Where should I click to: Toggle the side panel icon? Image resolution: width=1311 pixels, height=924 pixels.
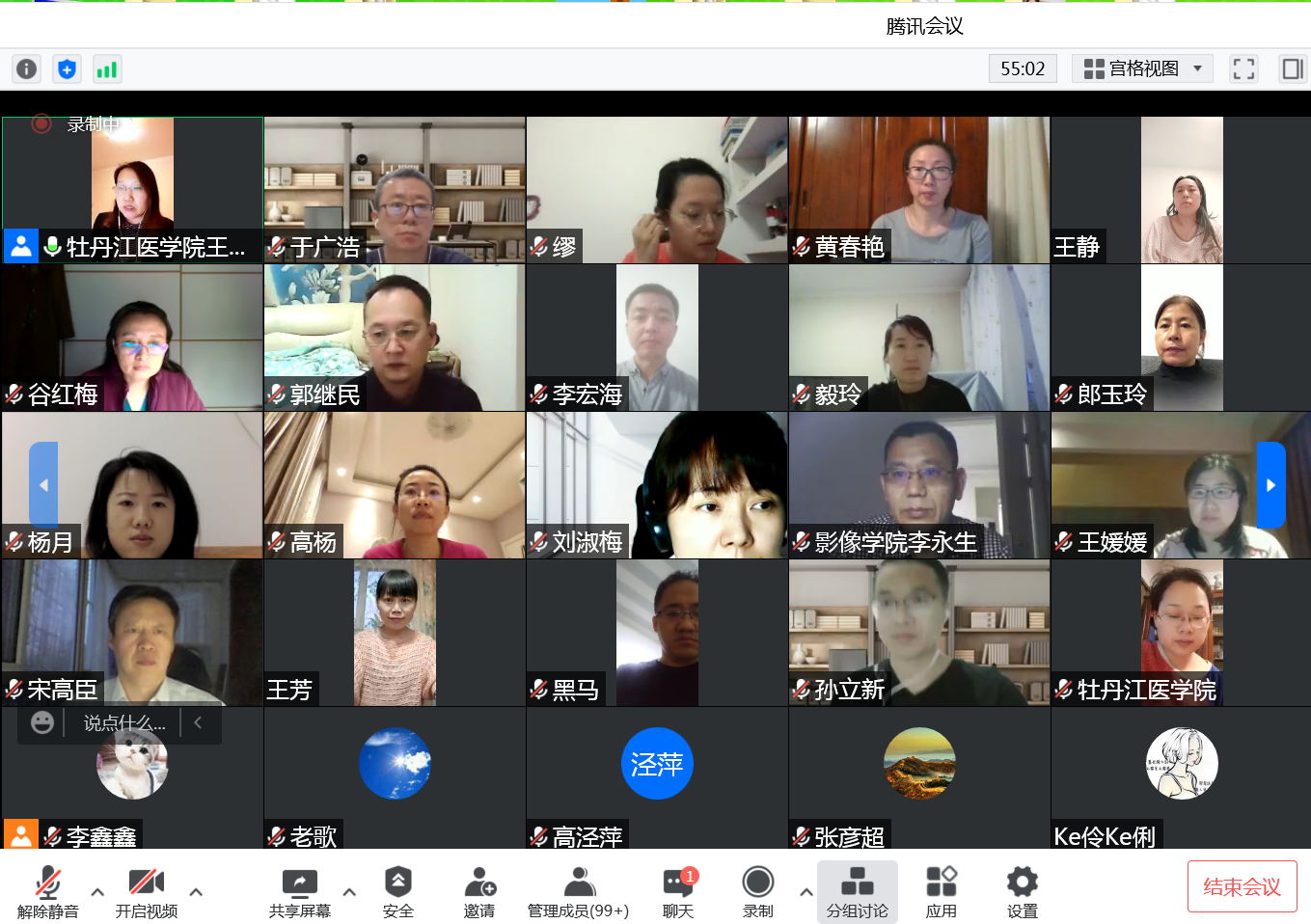point(1292,68)
